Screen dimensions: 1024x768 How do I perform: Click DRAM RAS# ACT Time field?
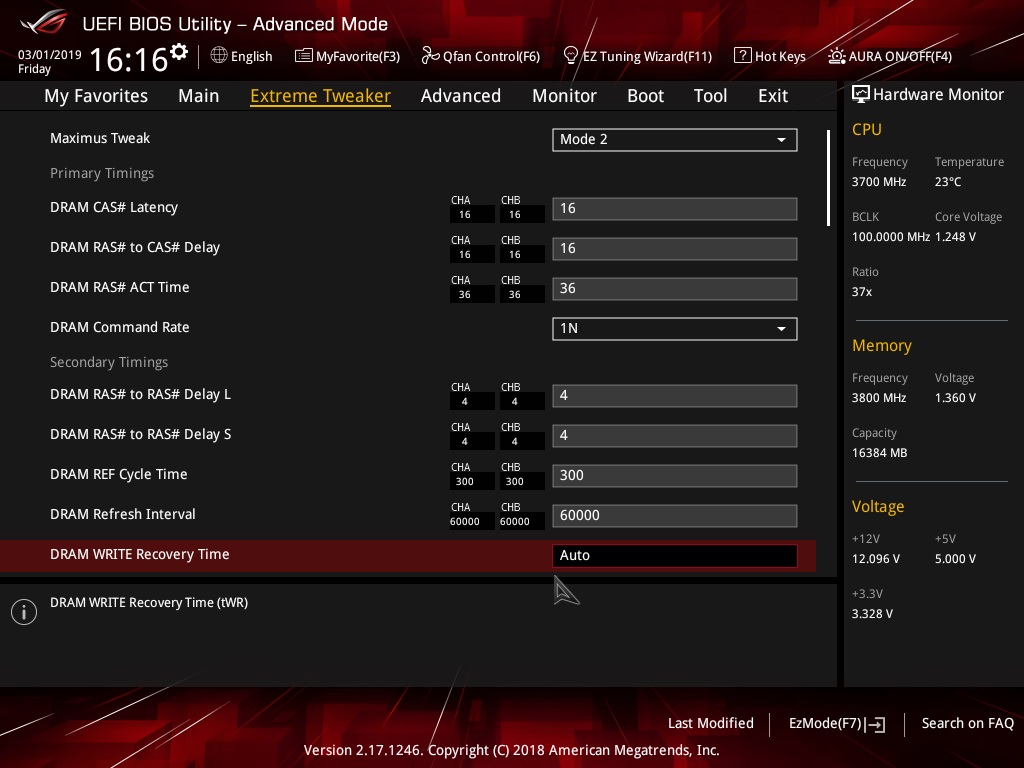[x=675, y=289]
